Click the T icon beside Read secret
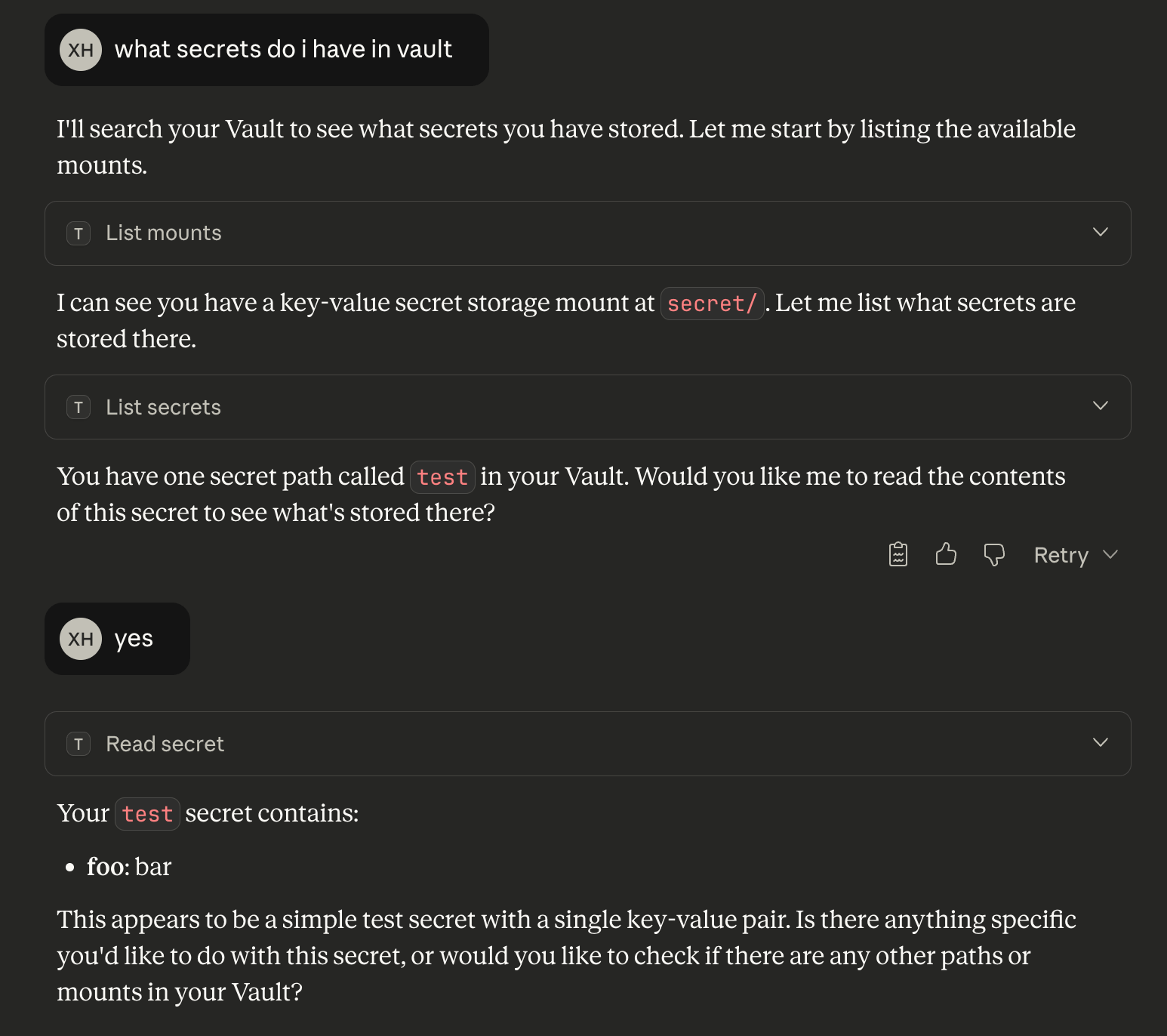The height and width of the screenshot is (1036, 1167). (x=79, y=745)
